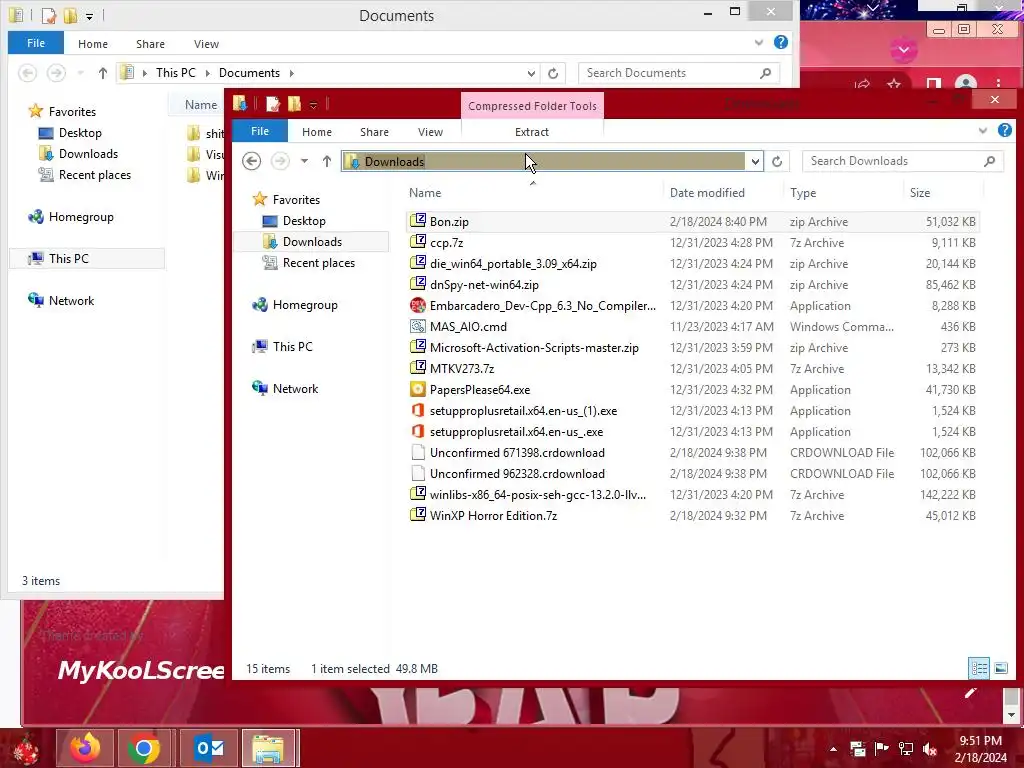Open Outlook from the taskbar
Viewport: 1024px width, 768px height.
(210, 748)
